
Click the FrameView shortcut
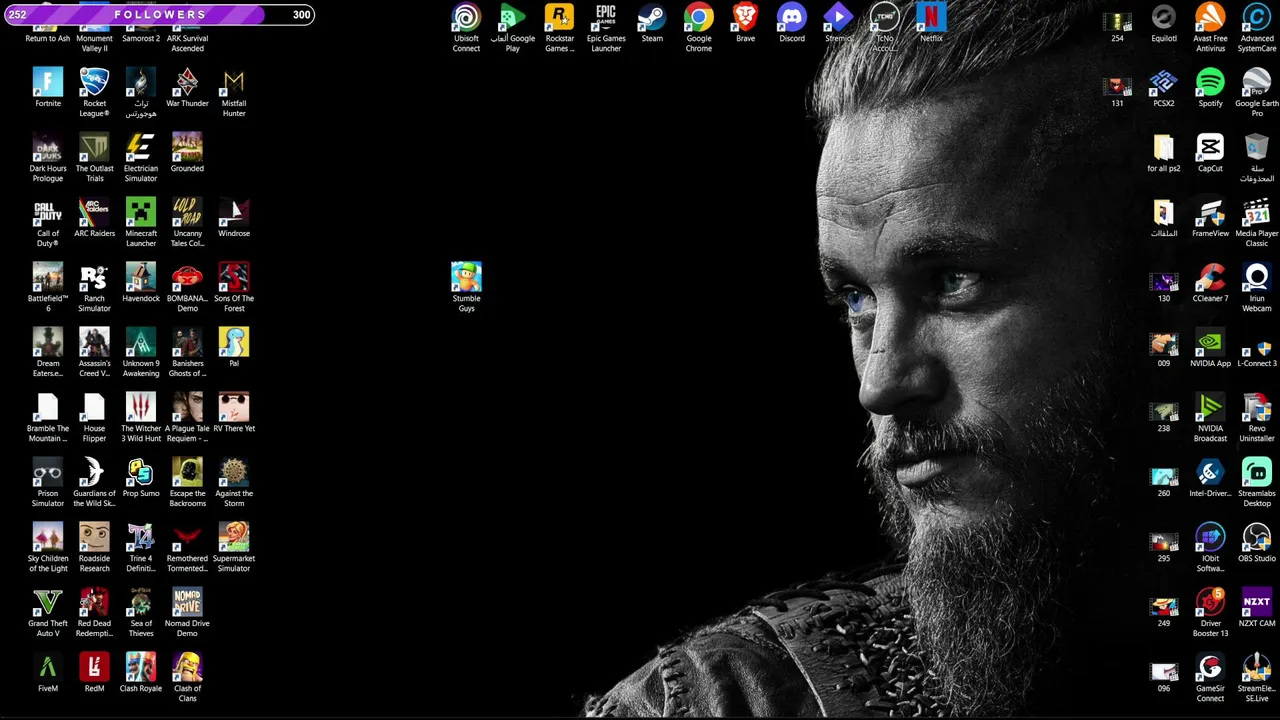[1210, 212]
